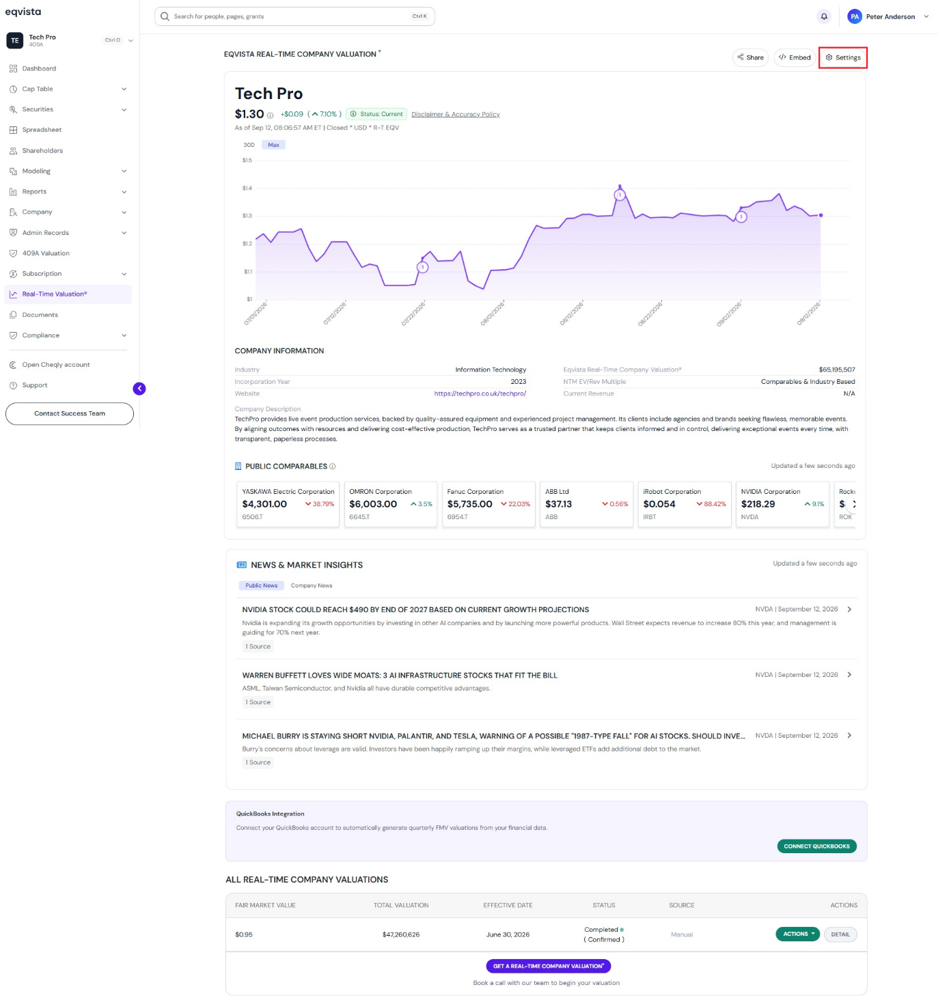This screenshot has width=938, height=998.
Task: Expand the Reports menu chevron
Action: coord(124,192)
